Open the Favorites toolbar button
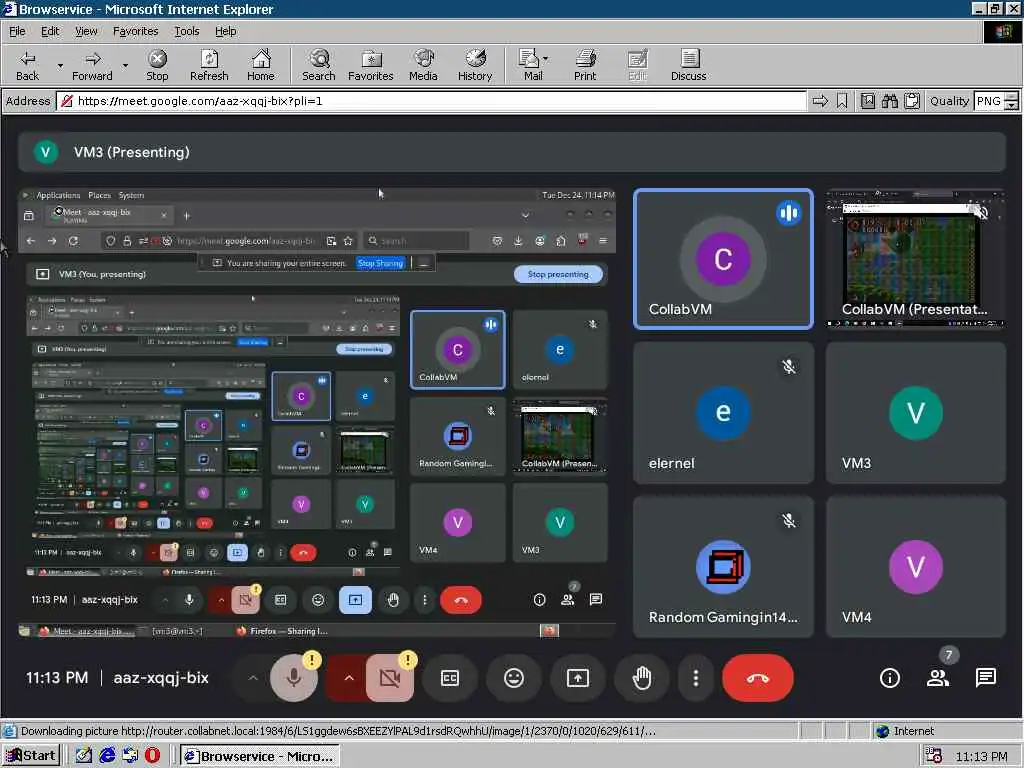Image resolution: width=1024 pixels, height=768 pixels. click(x=371, y=65)
